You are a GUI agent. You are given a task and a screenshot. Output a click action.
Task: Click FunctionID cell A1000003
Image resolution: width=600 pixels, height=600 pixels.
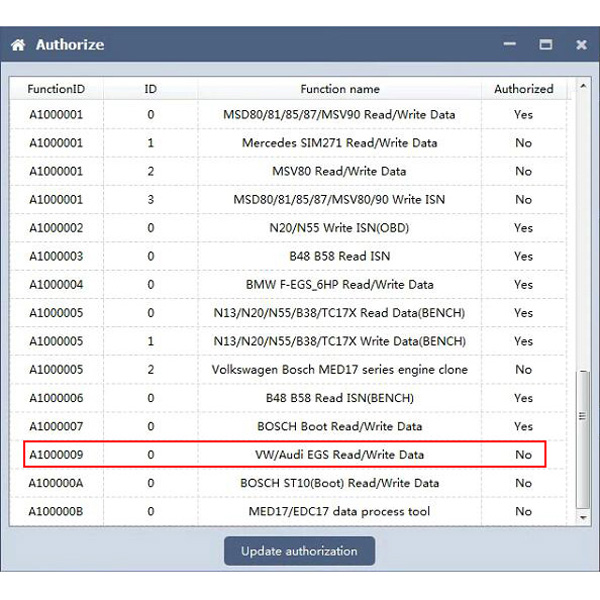click(x=56, y=256)
